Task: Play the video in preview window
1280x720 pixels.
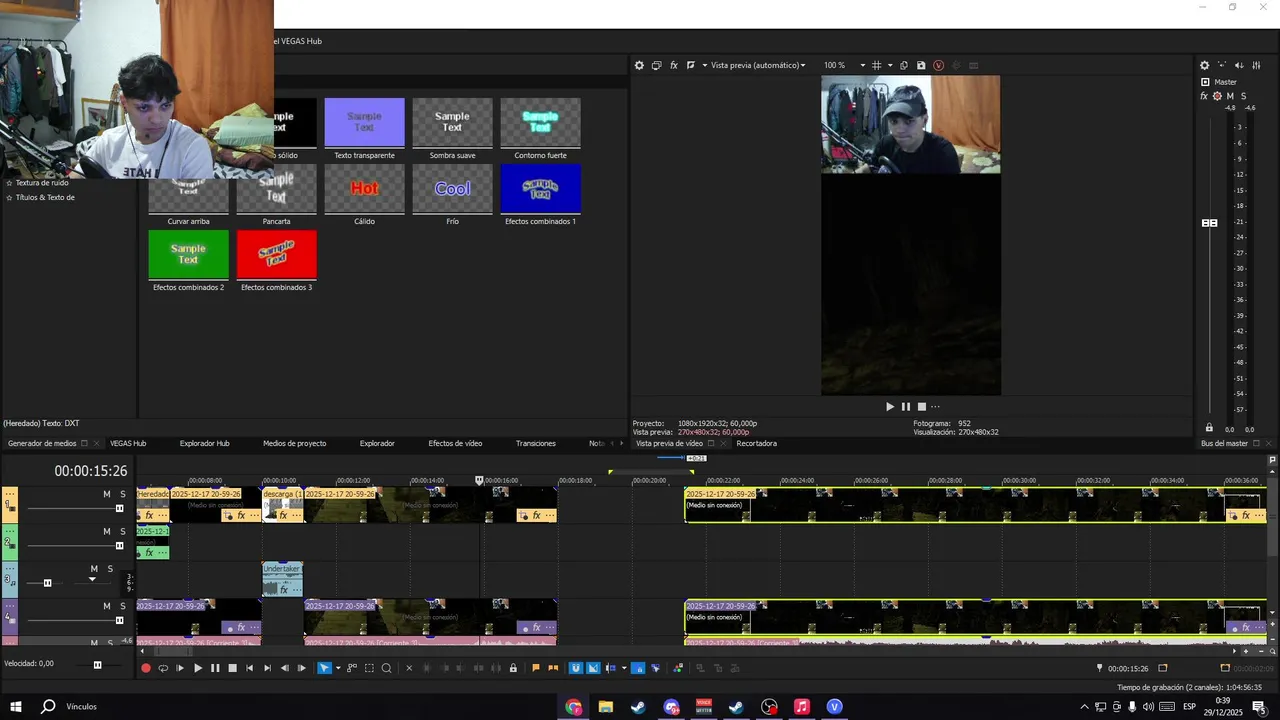Action: point(890,407)
